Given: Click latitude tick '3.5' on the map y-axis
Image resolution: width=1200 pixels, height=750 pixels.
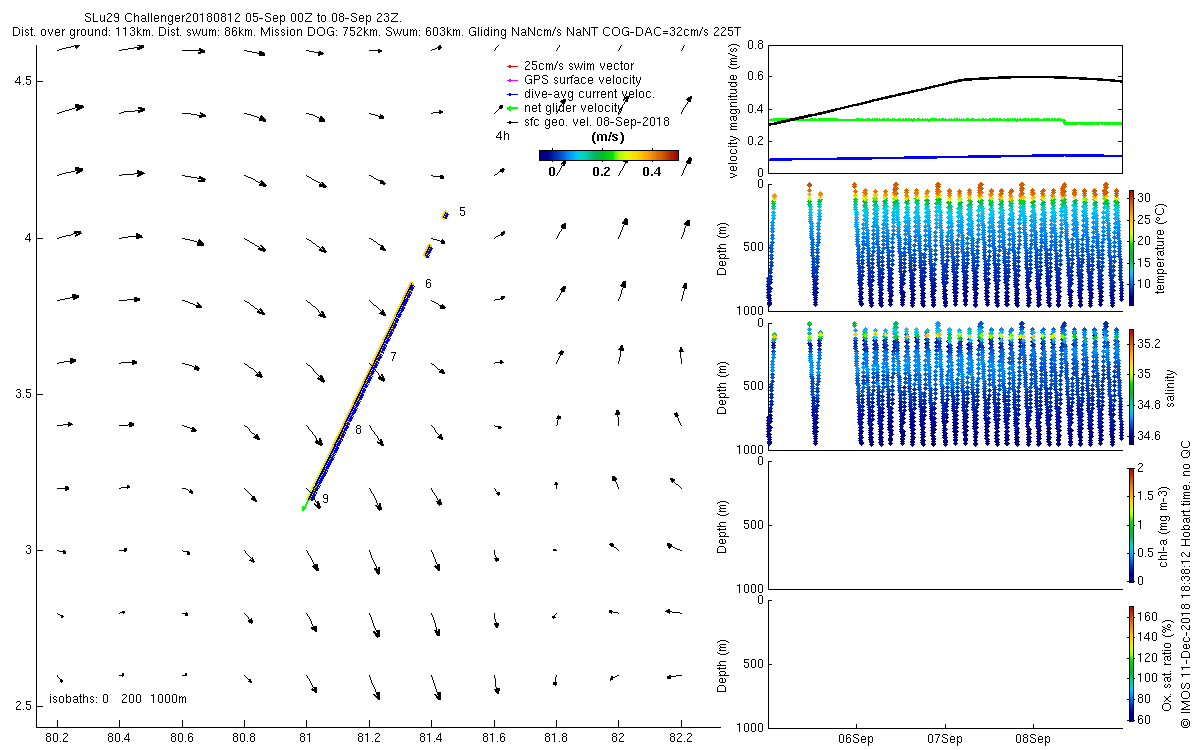Looking at the screenshot, I should point(22,394).
